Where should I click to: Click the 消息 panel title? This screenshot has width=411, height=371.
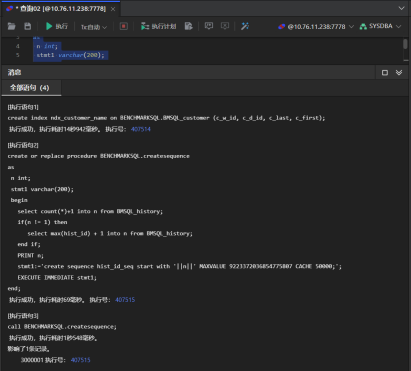15,72
